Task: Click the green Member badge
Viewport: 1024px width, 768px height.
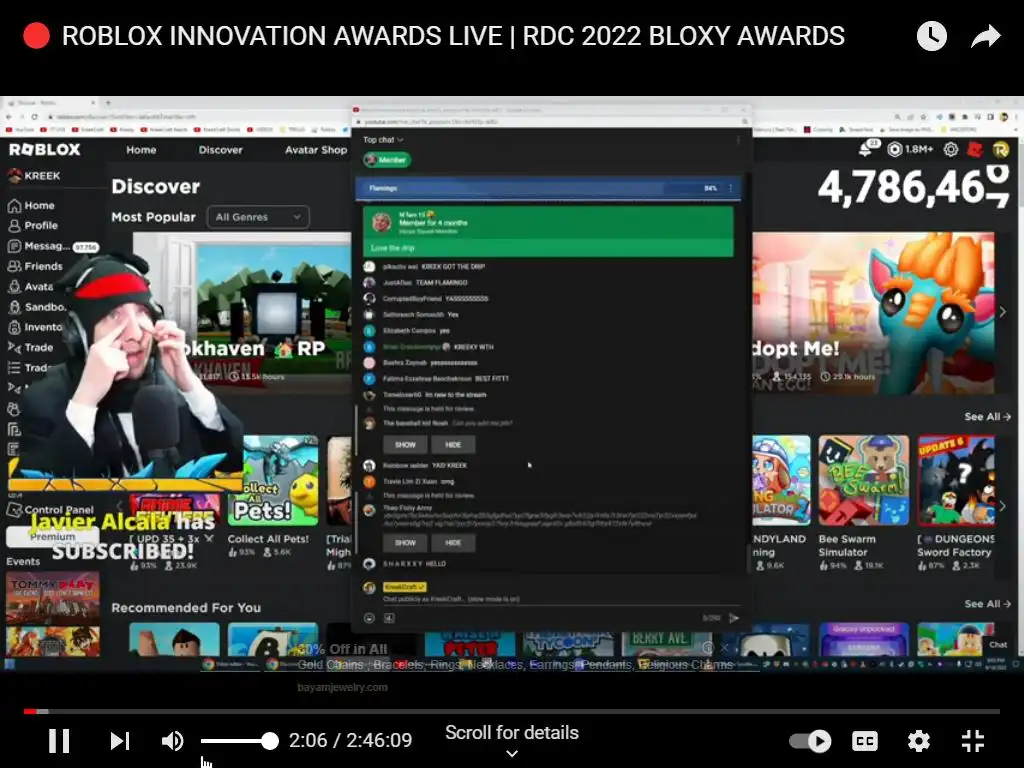Action: click(387, 160)
